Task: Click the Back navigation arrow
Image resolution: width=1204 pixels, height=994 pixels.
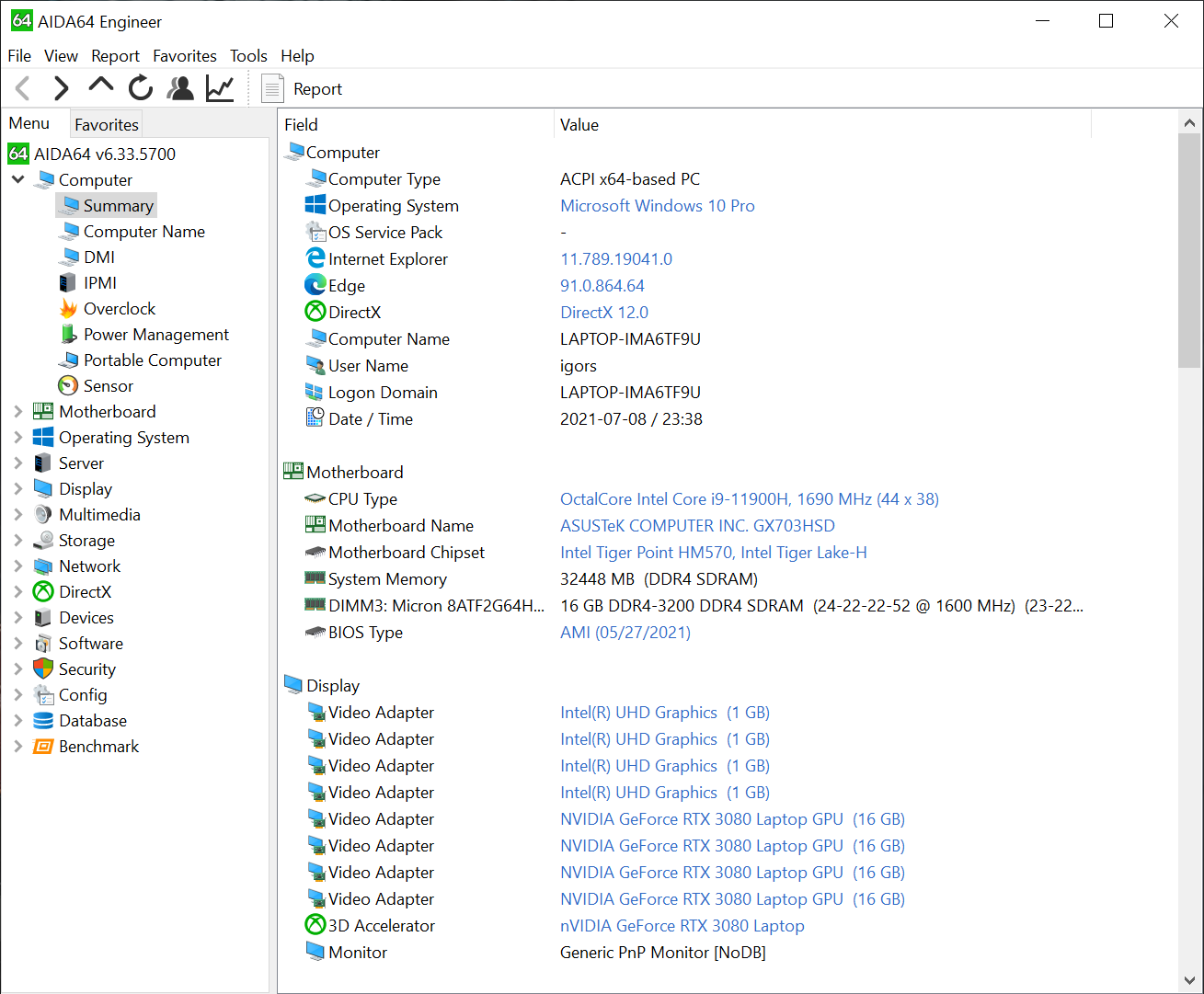Action: click(x=24, y=88)
